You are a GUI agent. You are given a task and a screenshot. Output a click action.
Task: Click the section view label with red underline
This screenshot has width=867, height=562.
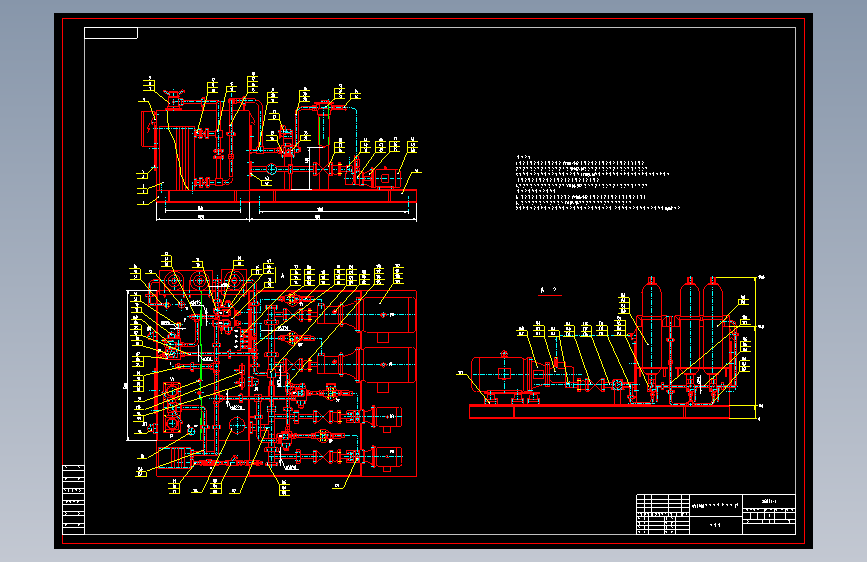pos(549,291)
